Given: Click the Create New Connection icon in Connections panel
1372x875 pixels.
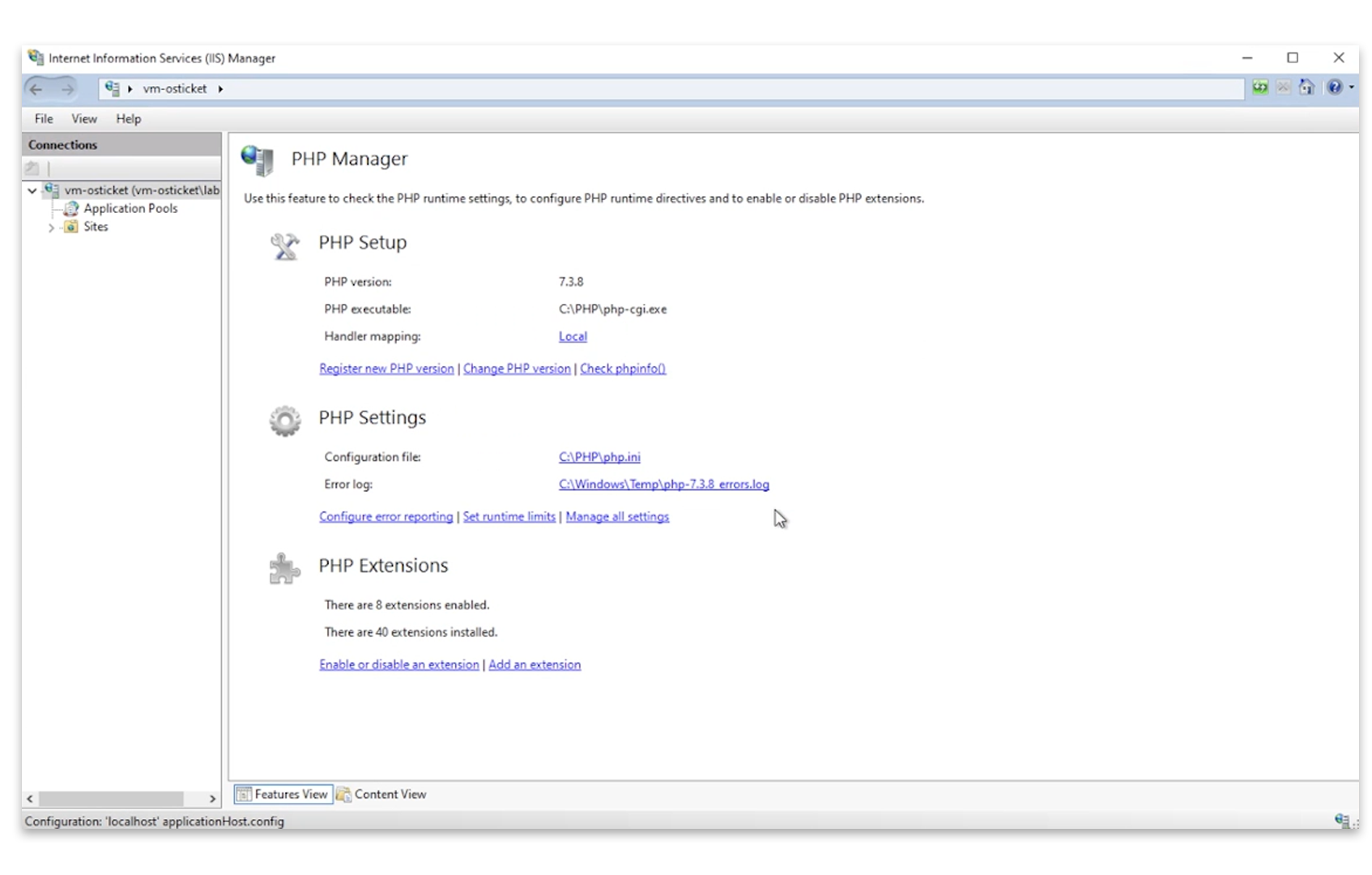Looking at the screenshot, I should (32, 168).
